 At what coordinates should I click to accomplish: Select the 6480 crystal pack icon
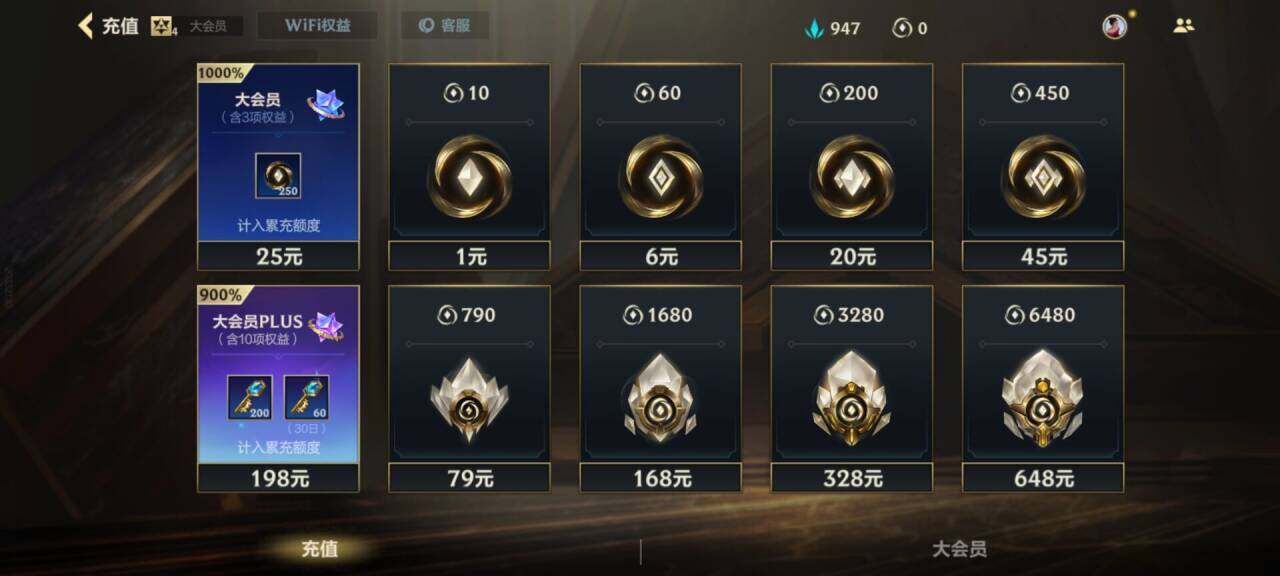1043,397
